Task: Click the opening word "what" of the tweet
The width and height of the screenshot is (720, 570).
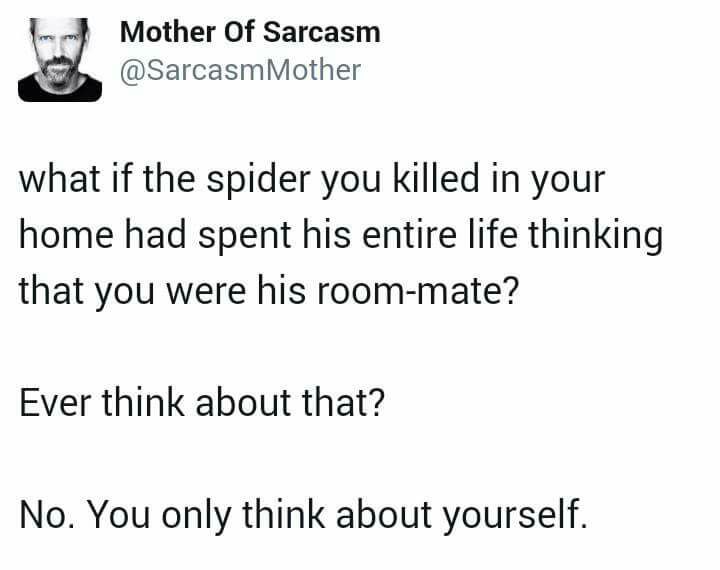Action: click(x=60, y=179)
